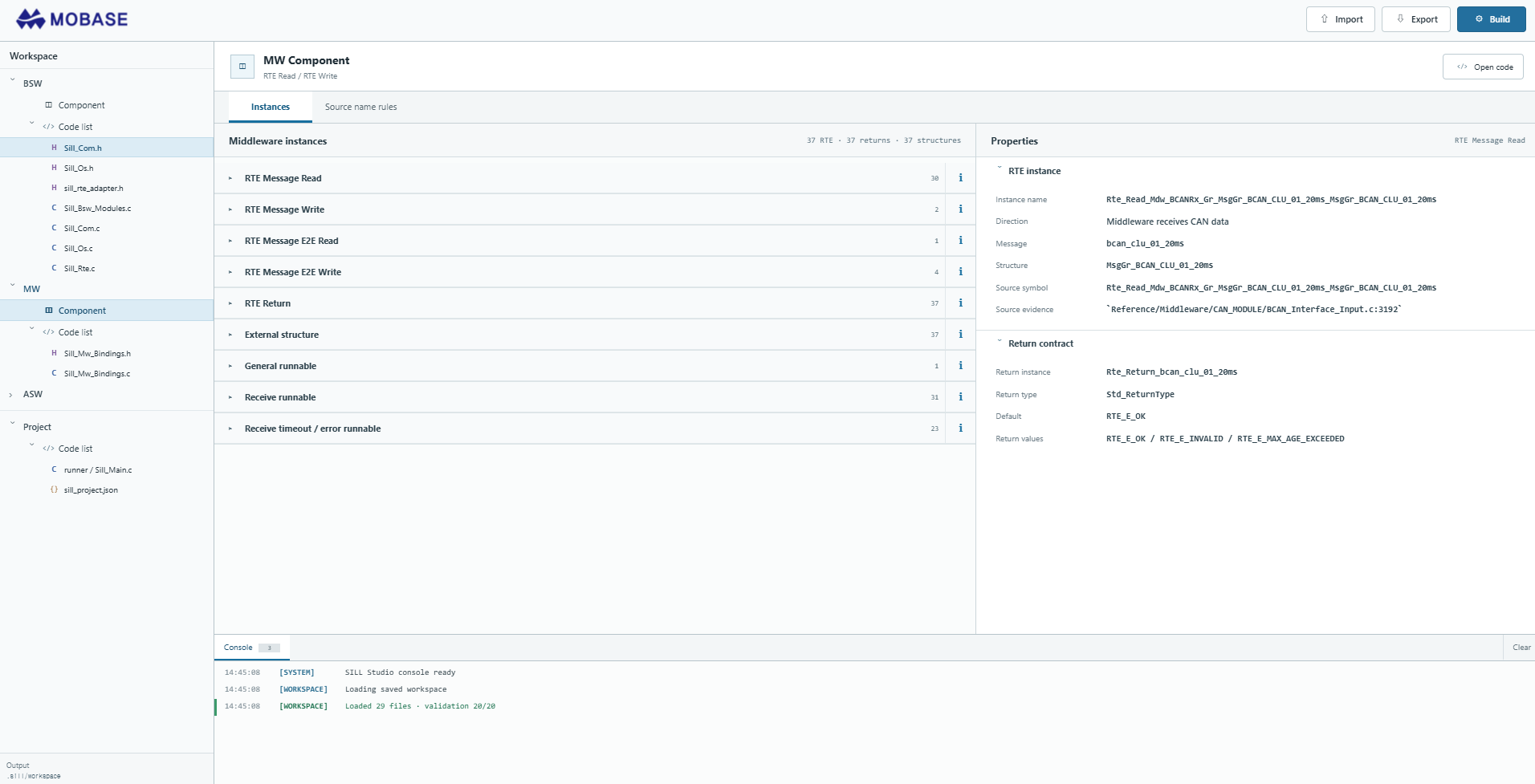Click the info icon for RTE Message Read
Viewport: 1535px width, 784px height.
tap(960, 178)
